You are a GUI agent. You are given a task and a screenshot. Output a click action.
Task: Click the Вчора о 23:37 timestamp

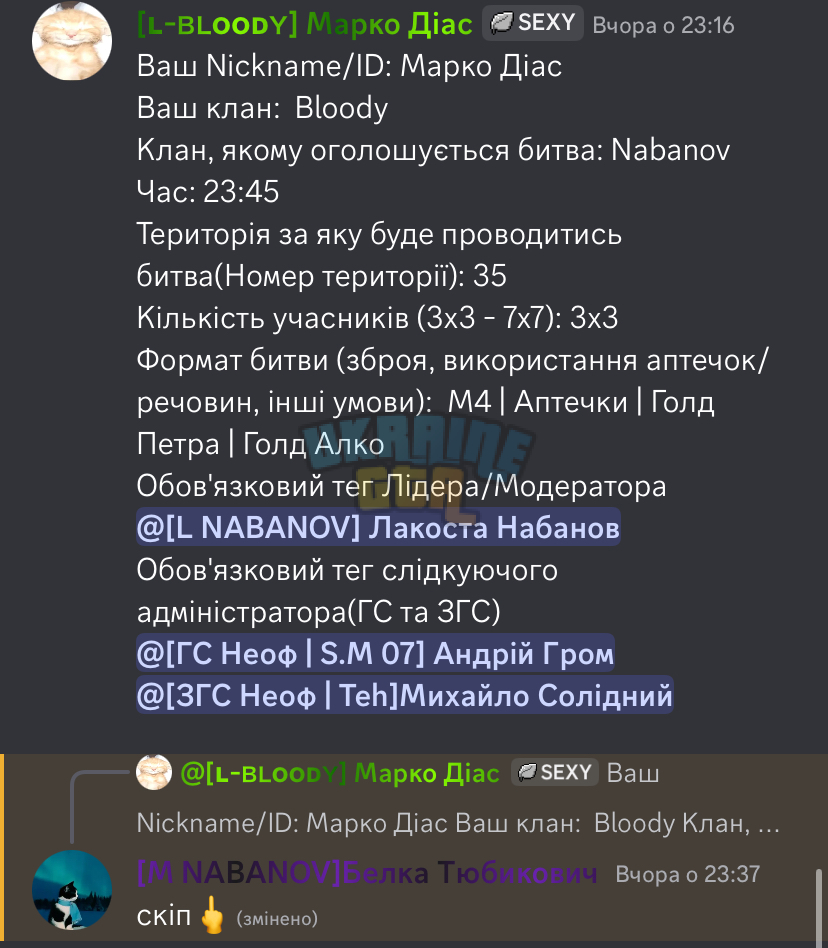click(687, 874)
